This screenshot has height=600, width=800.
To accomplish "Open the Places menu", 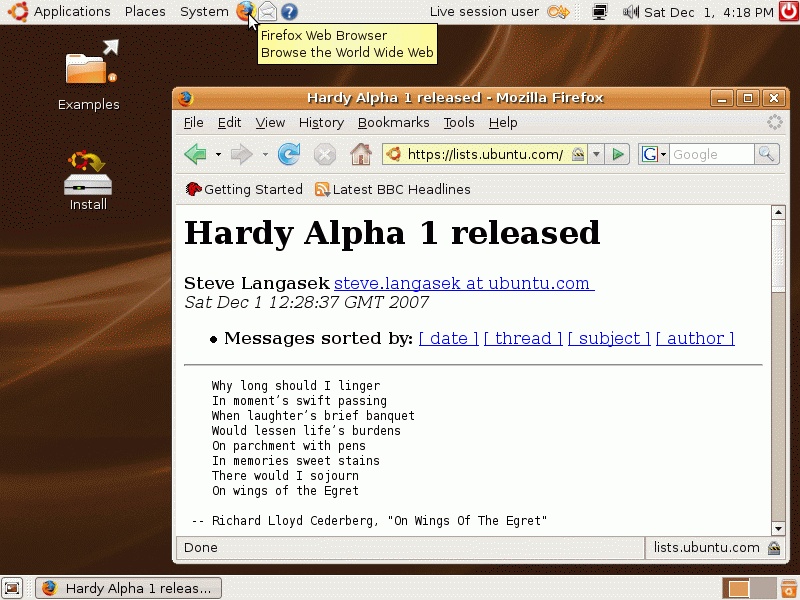I will 145,11.
